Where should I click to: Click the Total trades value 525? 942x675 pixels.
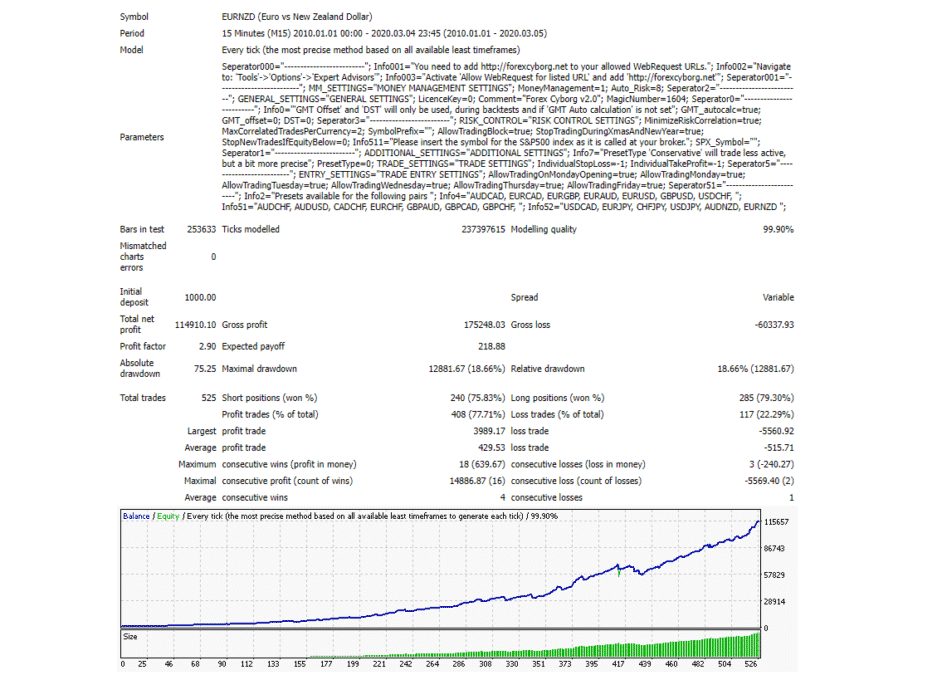click(x=208, y=398)
